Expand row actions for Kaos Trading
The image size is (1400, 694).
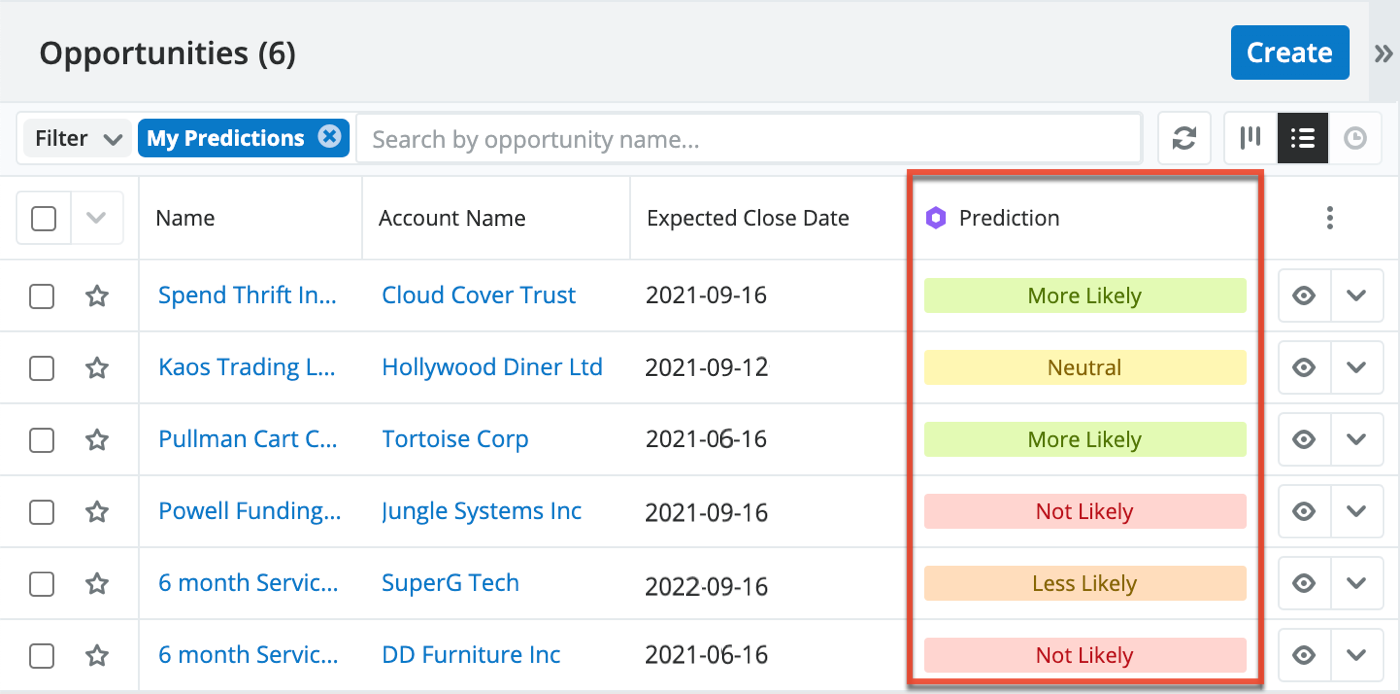[x=1357, y=368]
